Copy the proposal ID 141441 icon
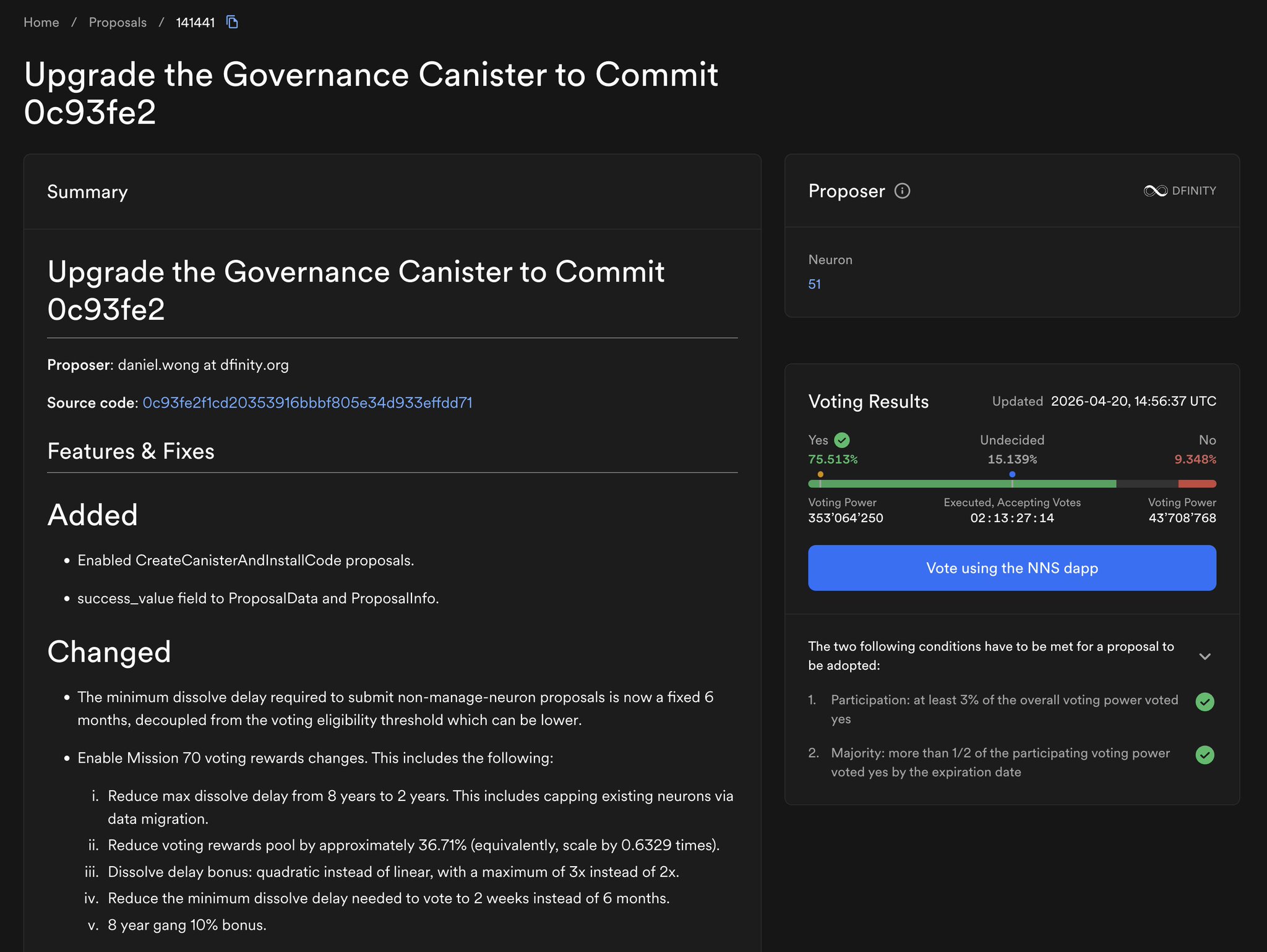This screenshot has height=952, width=1267. [232, 22]
